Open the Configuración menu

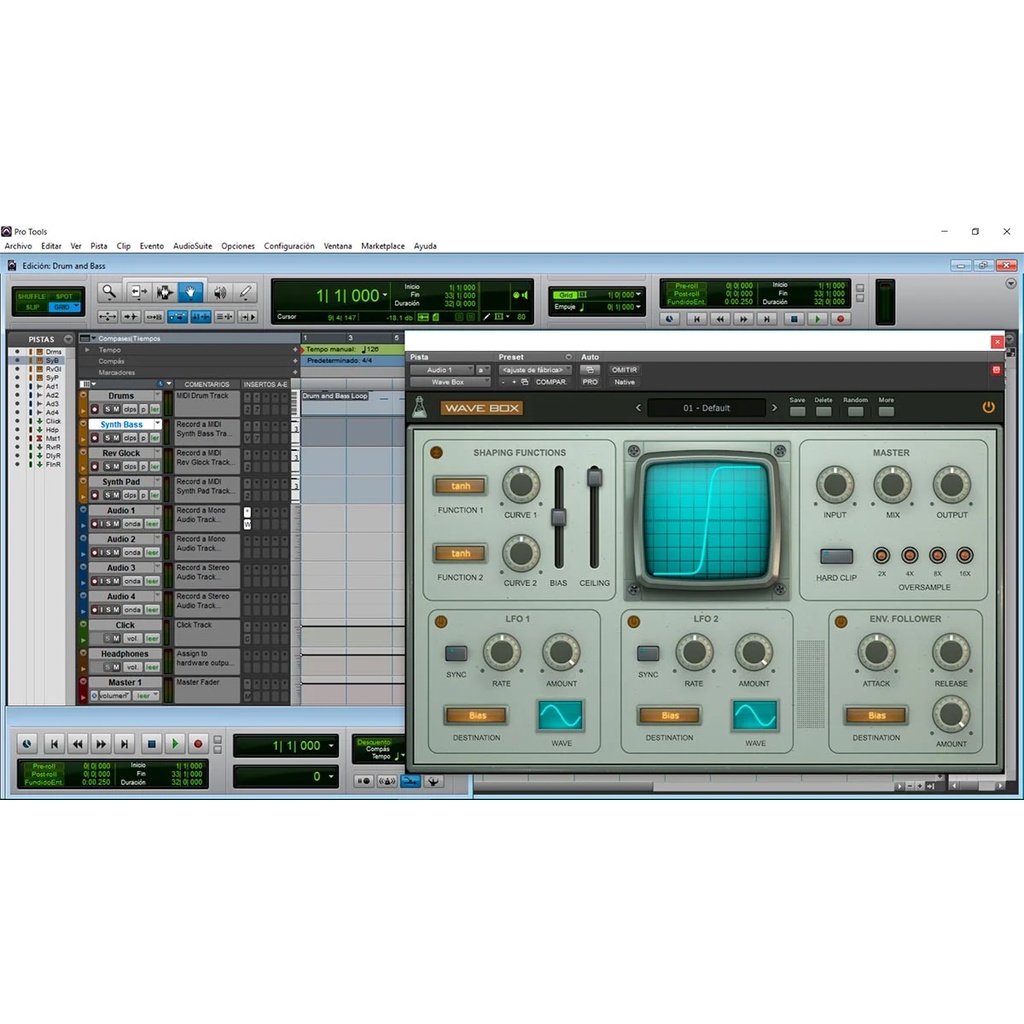tap(289, 246)
